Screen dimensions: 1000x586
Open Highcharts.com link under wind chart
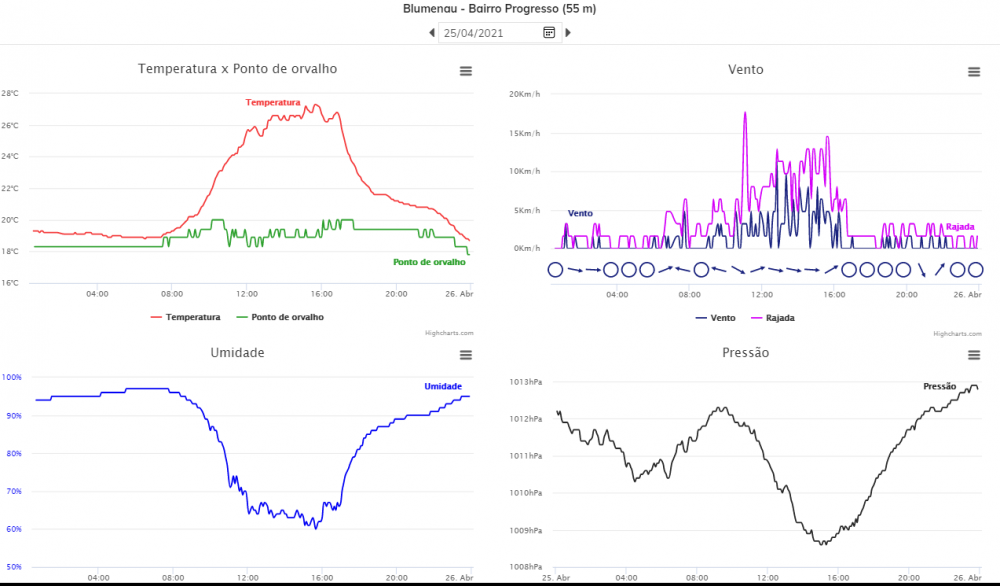(x=957, y=333)
